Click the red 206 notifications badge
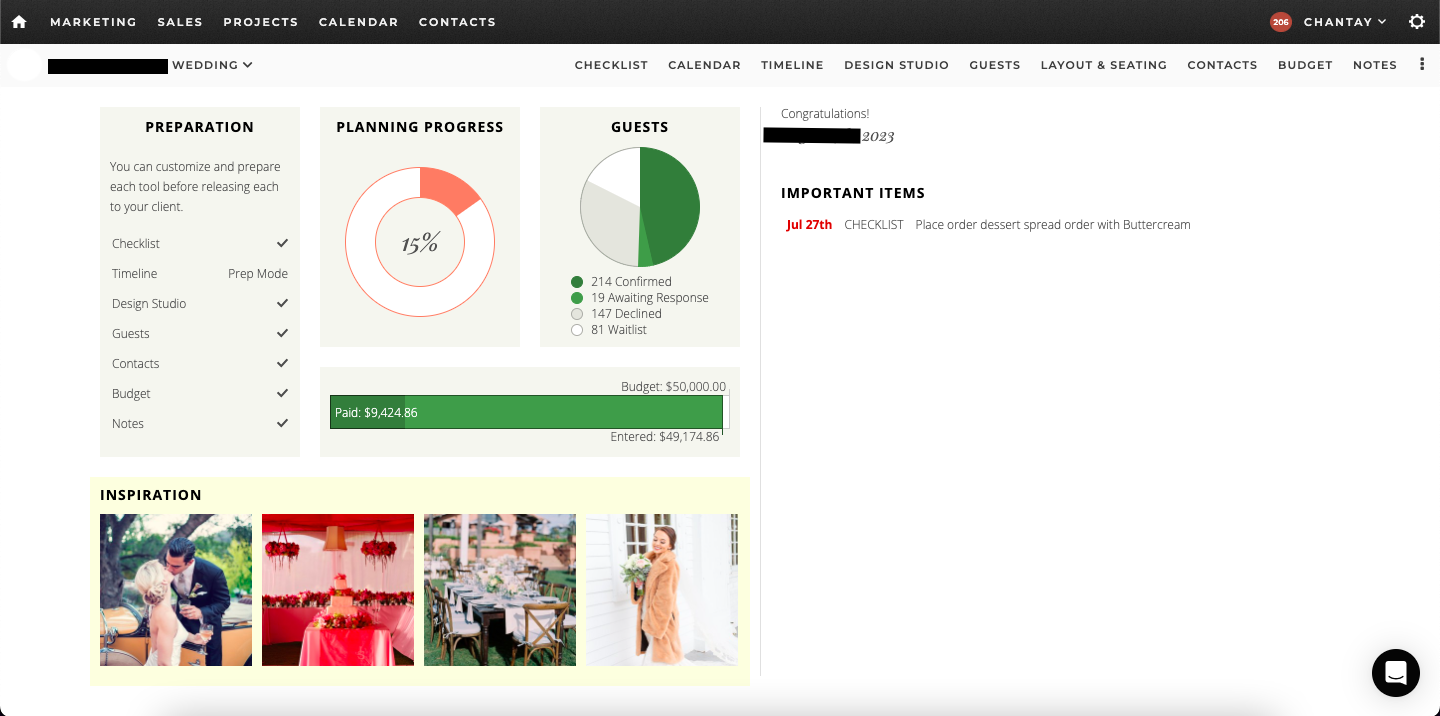Image resolution: width=1440 pixels, height=716 pixels. coord(1281,21)
